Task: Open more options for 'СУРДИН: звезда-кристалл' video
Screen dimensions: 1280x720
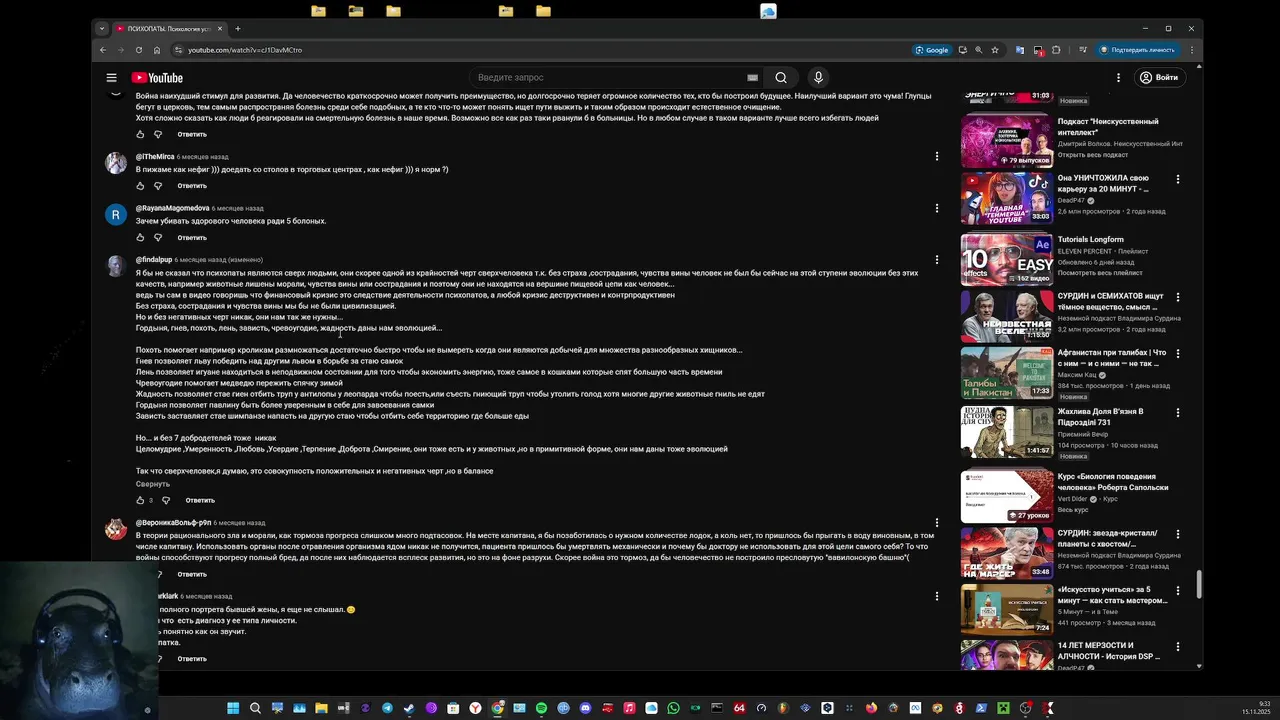Action: 1177,534
